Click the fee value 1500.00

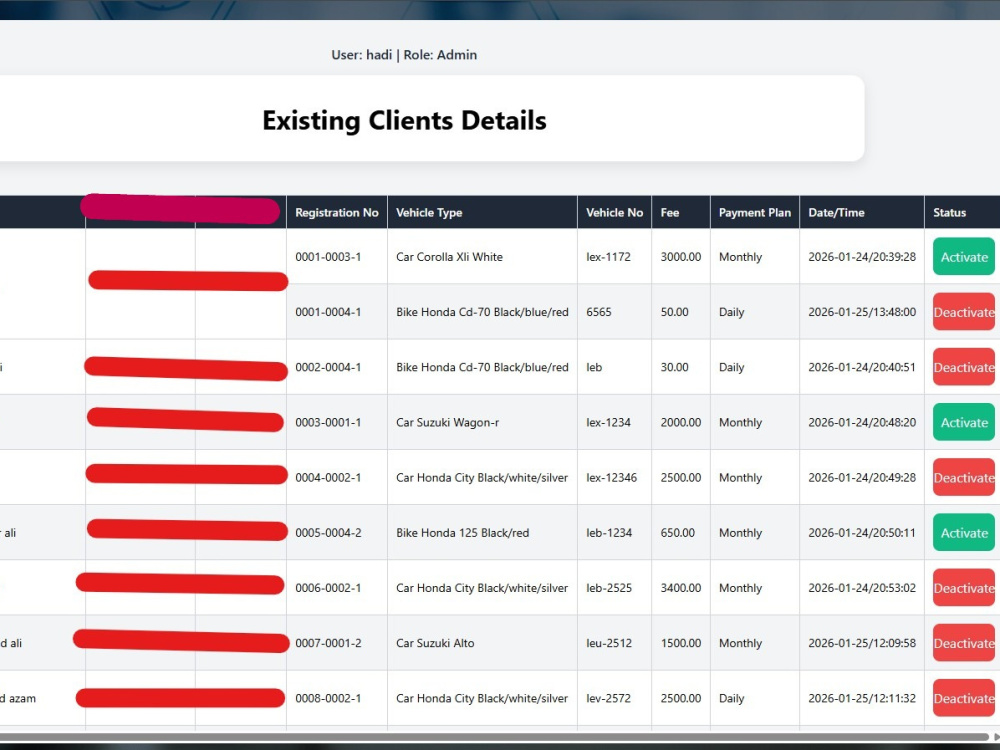pos(680,643)
